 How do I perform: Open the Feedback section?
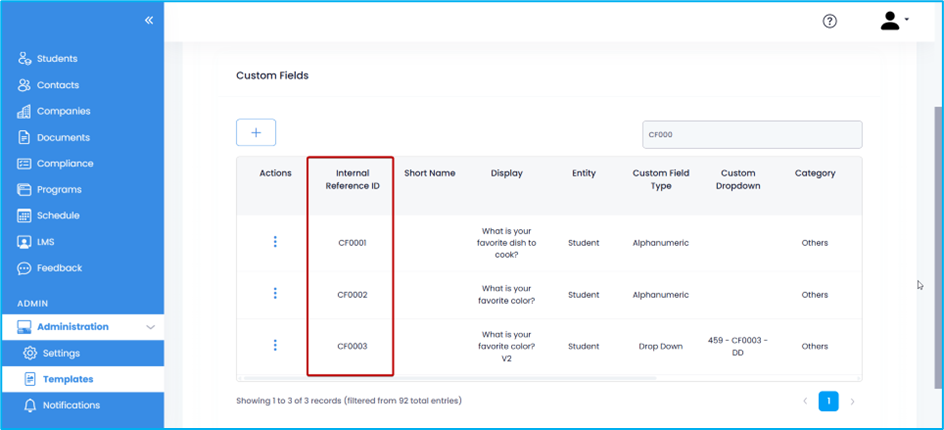click(x=59, y=268)
